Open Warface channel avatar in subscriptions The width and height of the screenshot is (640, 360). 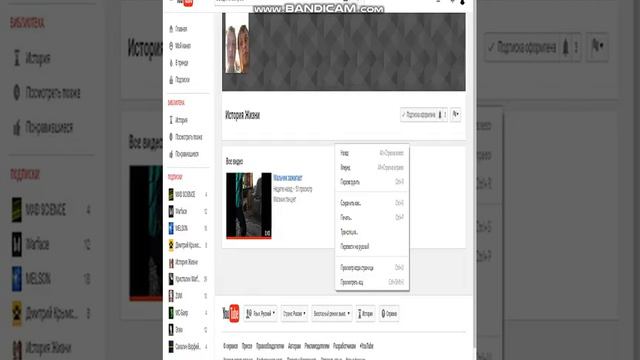(171, 211)
